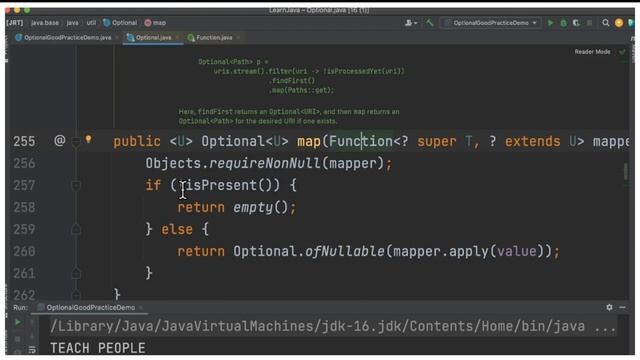Click the 'TEACH PEOPLE' console output line

98,348
